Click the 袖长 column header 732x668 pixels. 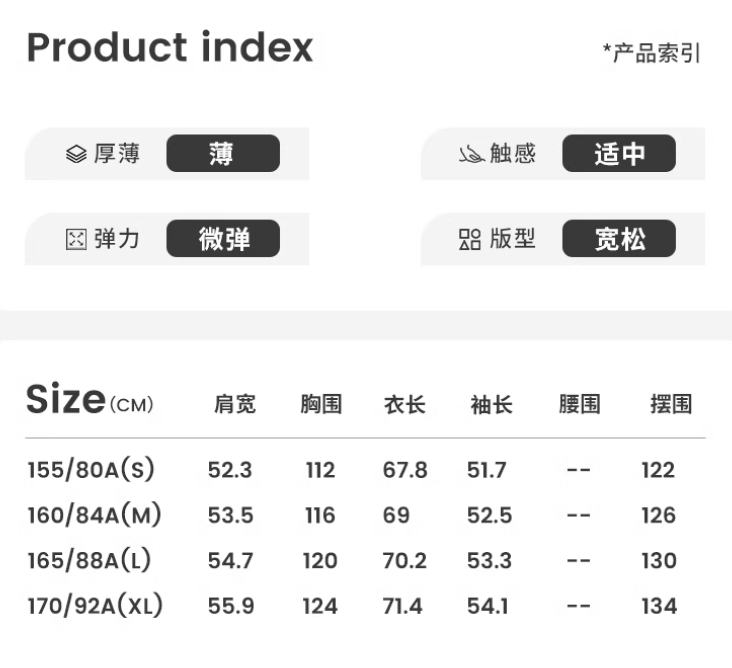pyautogui.click(x=491, y=404)
